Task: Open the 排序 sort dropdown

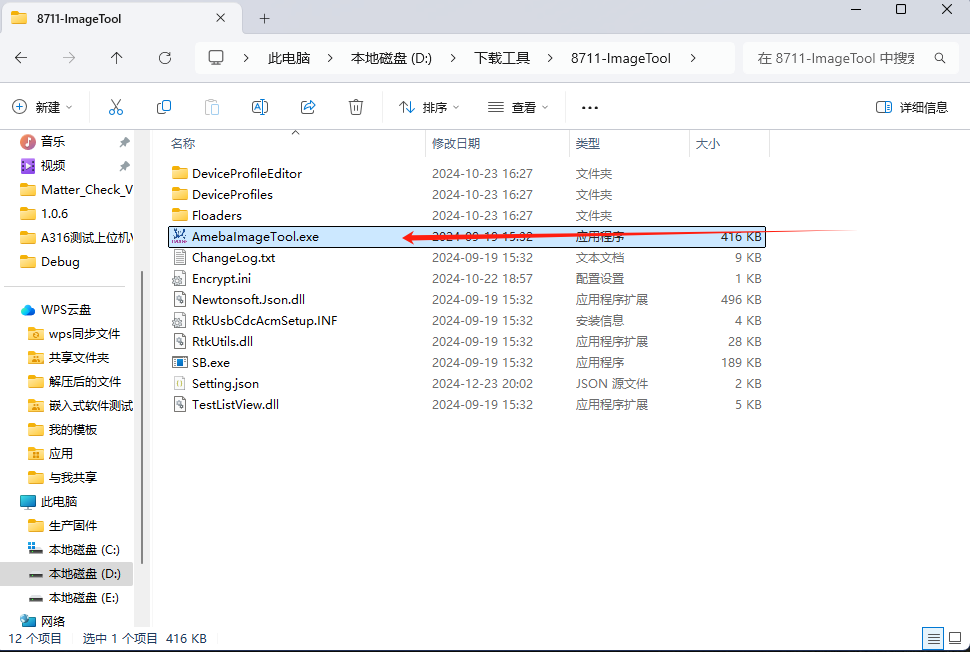Action: (x=429, y=106)
